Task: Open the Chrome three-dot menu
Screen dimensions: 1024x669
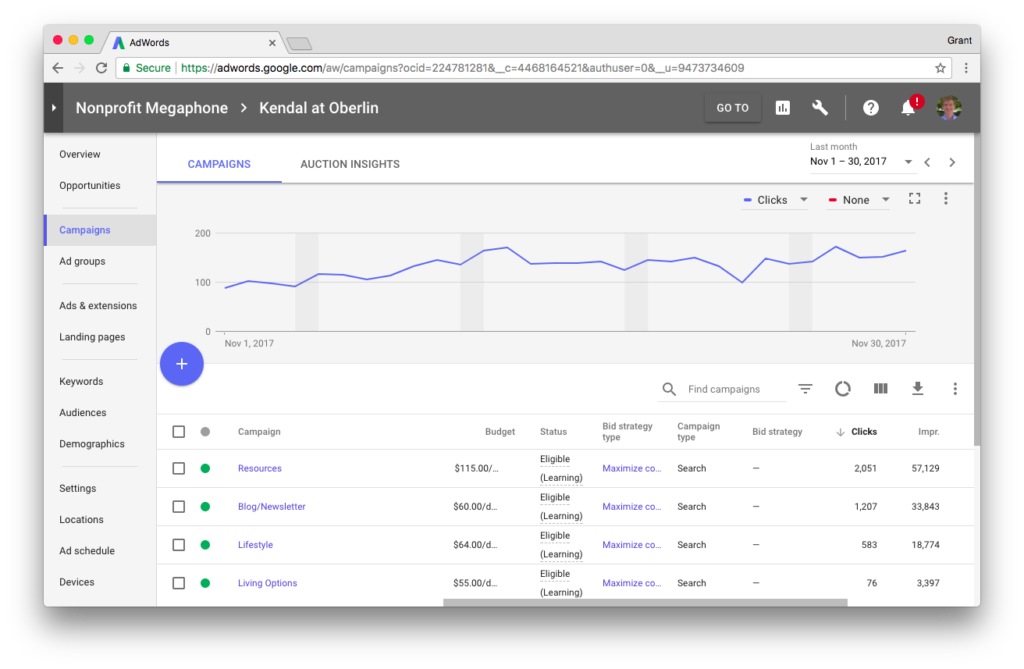Action: point(967,68)
